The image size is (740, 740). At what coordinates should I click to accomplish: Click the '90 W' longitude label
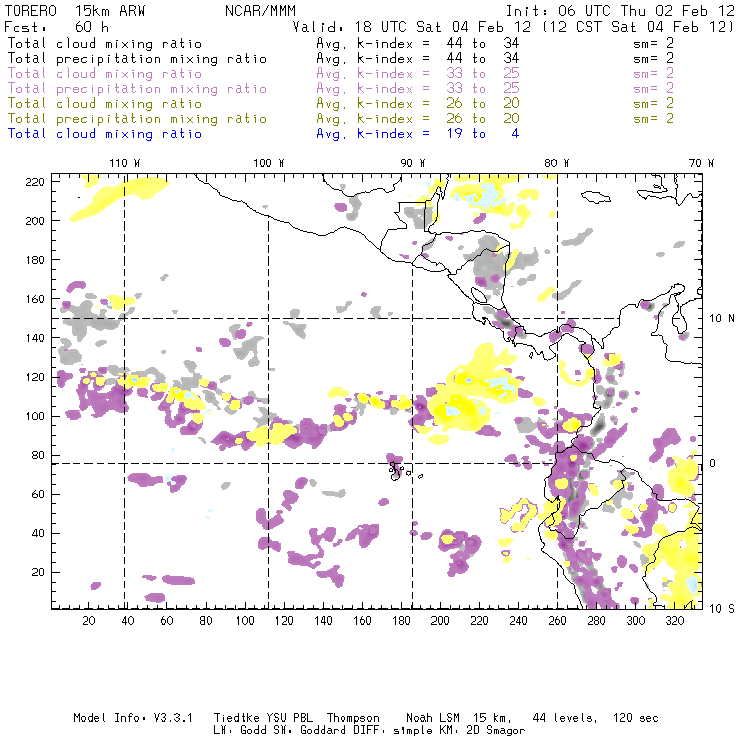click(x=412, y=163)
